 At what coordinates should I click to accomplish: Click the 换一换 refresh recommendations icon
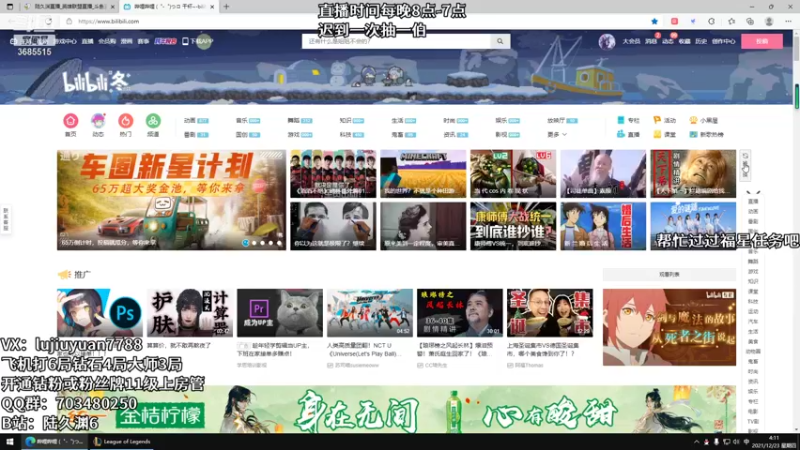click(x=745, y=165)
